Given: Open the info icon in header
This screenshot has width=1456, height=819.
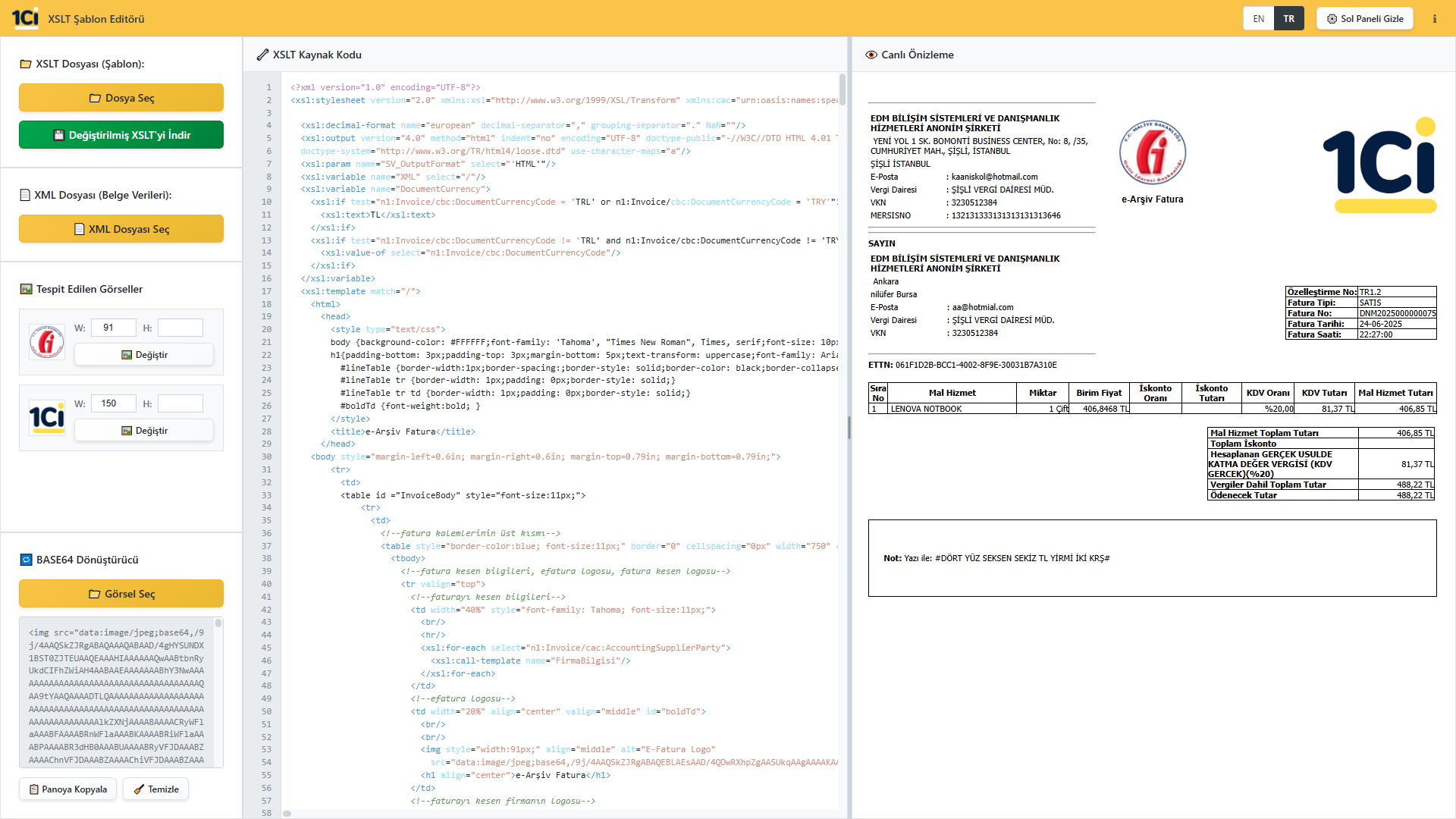Looking at the screenshot, I should click(x=1434, y=19).
